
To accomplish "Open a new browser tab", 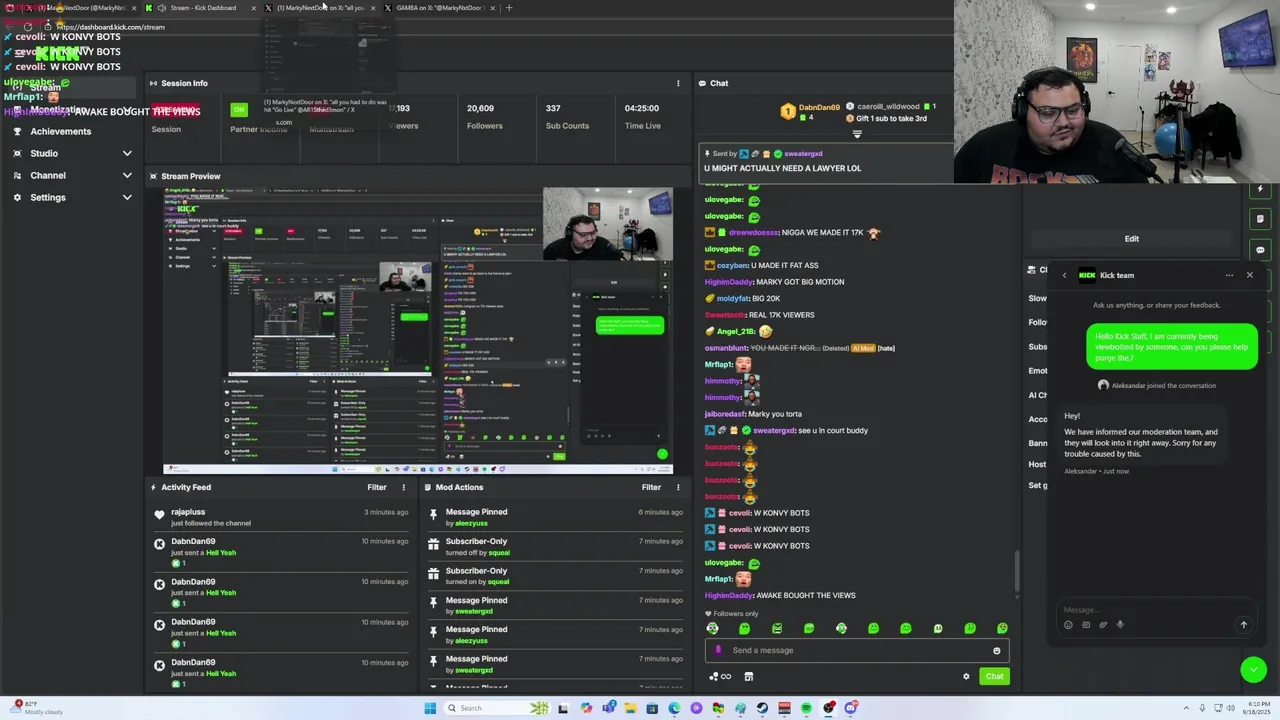I will 509,8.
